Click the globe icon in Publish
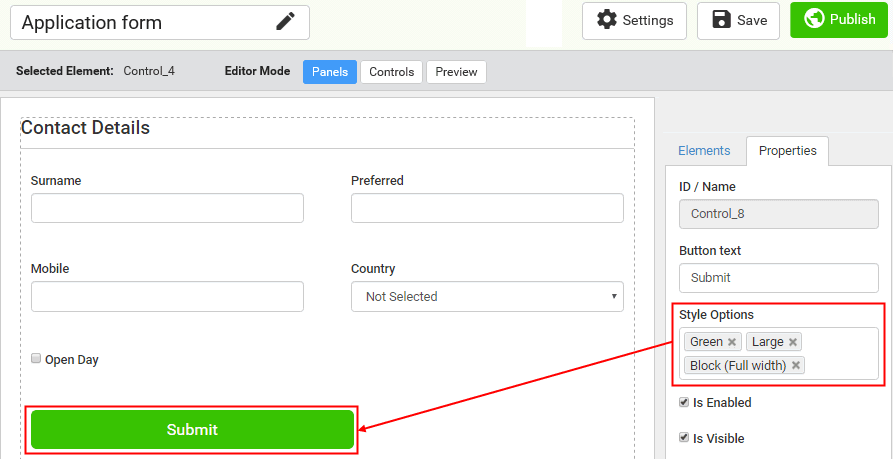893x459 pixels. (x=814, y=19)
